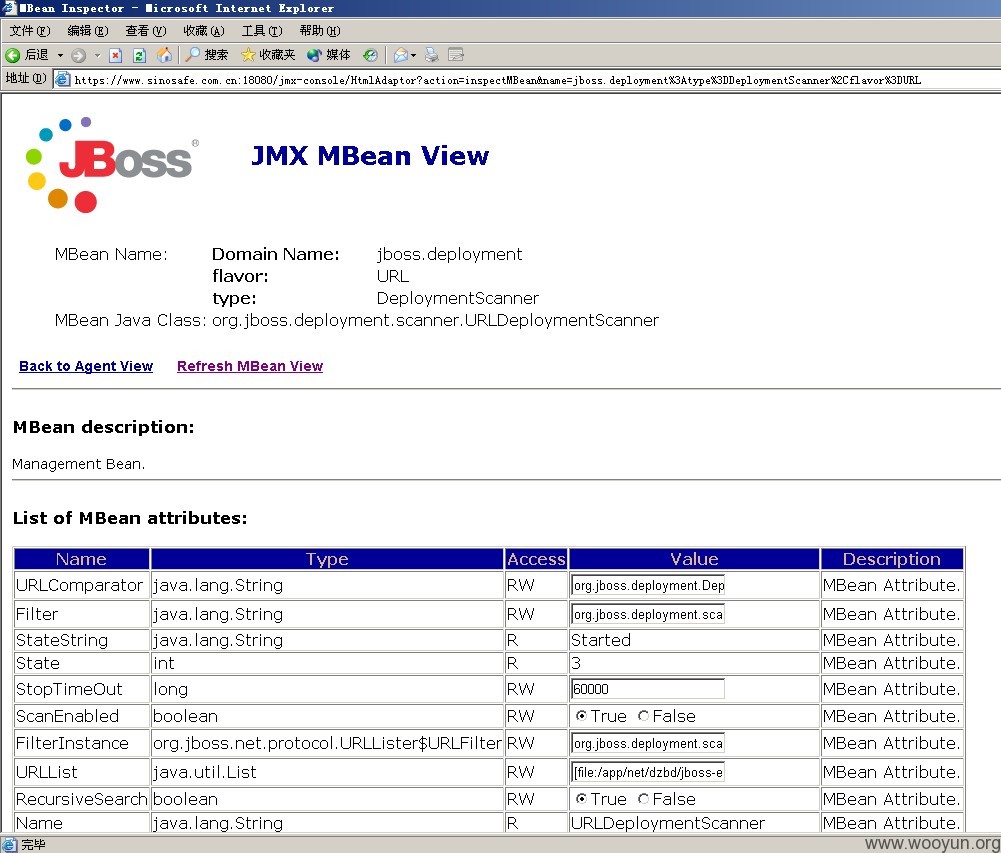1001x853 pixels.
Task: Click the Started value cell
Action: [x=694, y=640]
